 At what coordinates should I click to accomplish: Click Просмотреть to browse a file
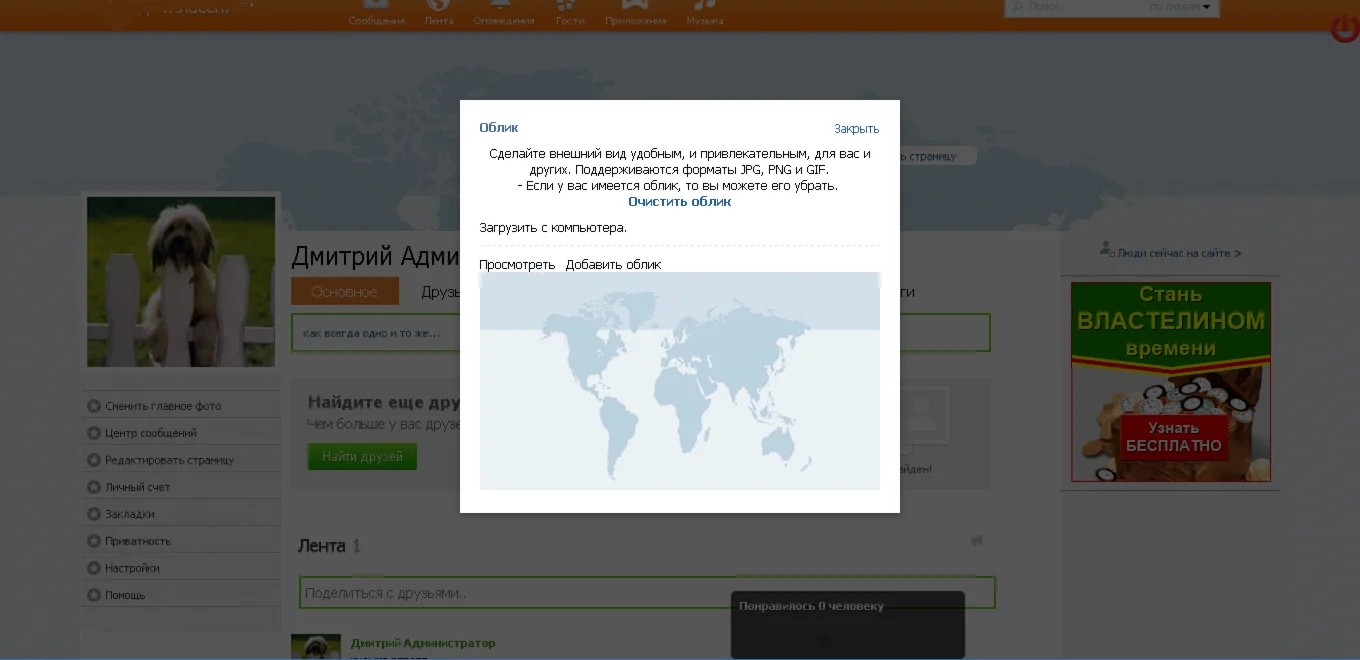click(x=517, y=265)
